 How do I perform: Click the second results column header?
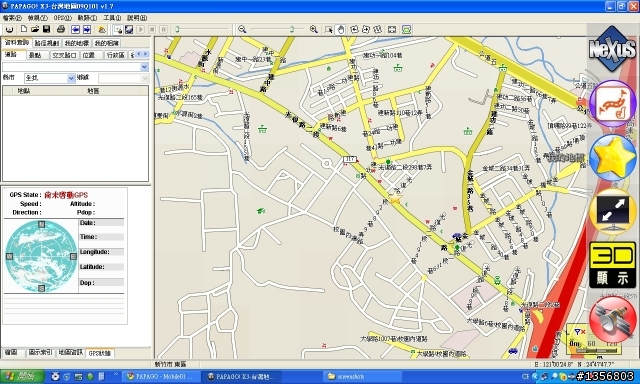[111, 91]
